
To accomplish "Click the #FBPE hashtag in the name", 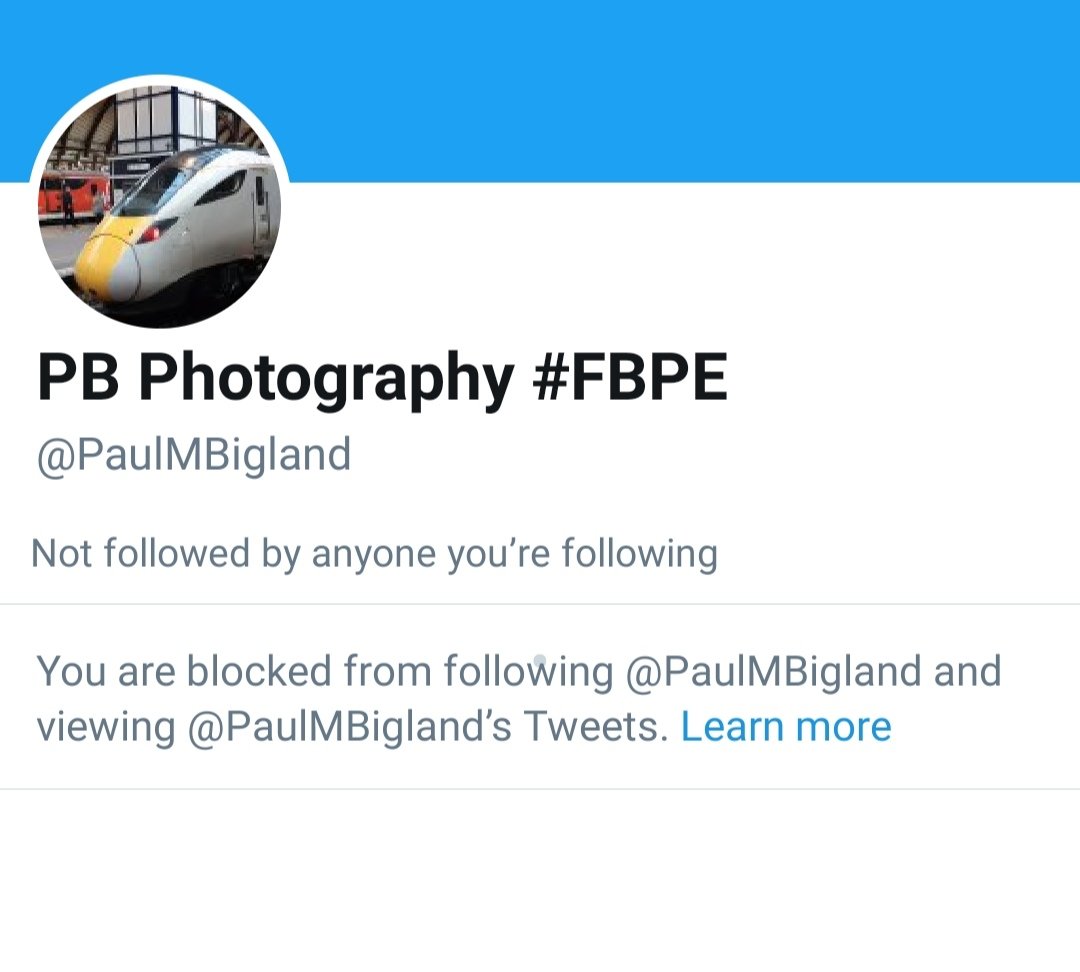I will pos(630,376).
